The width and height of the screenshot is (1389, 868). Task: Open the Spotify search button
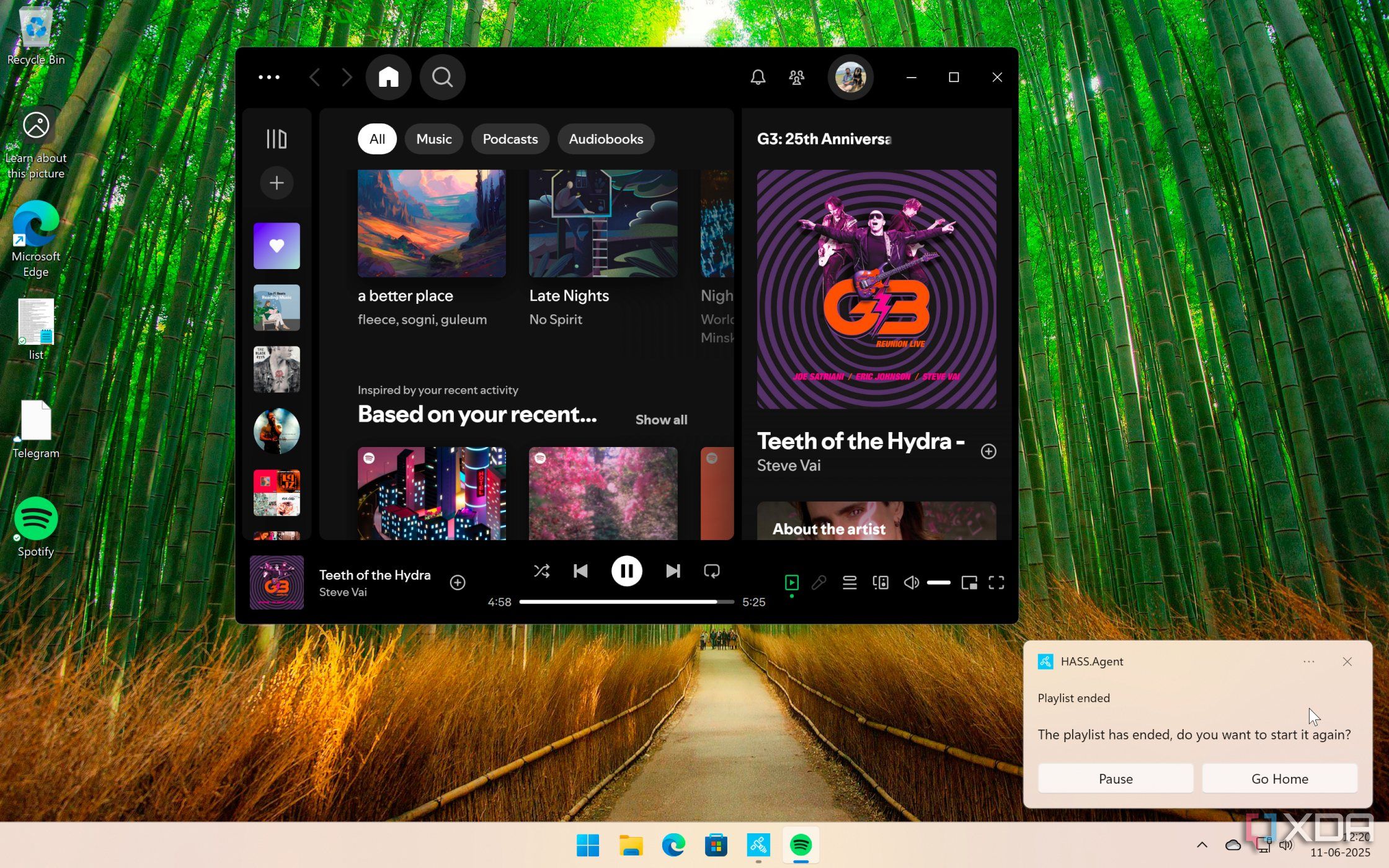tap(442, 77)
